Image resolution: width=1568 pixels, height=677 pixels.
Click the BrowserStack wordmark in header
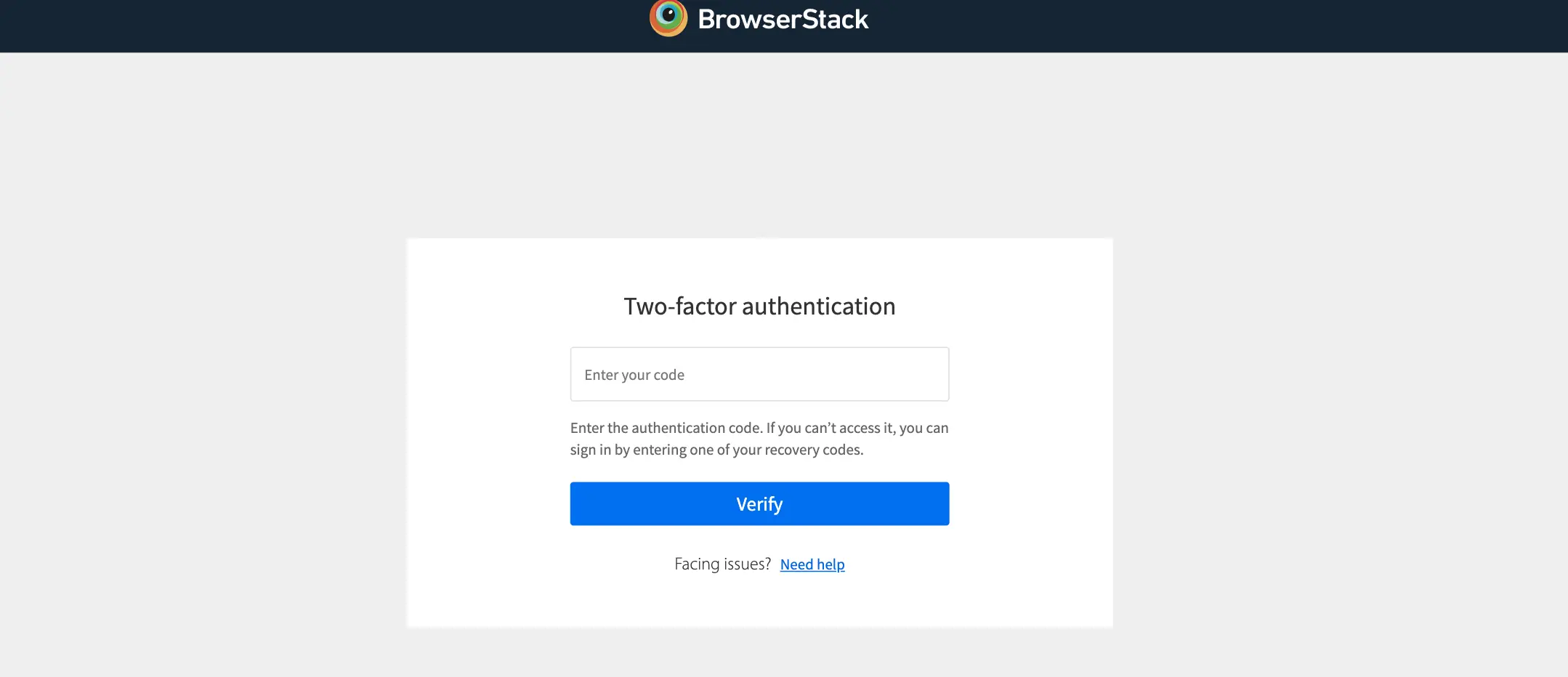(783, 20)
